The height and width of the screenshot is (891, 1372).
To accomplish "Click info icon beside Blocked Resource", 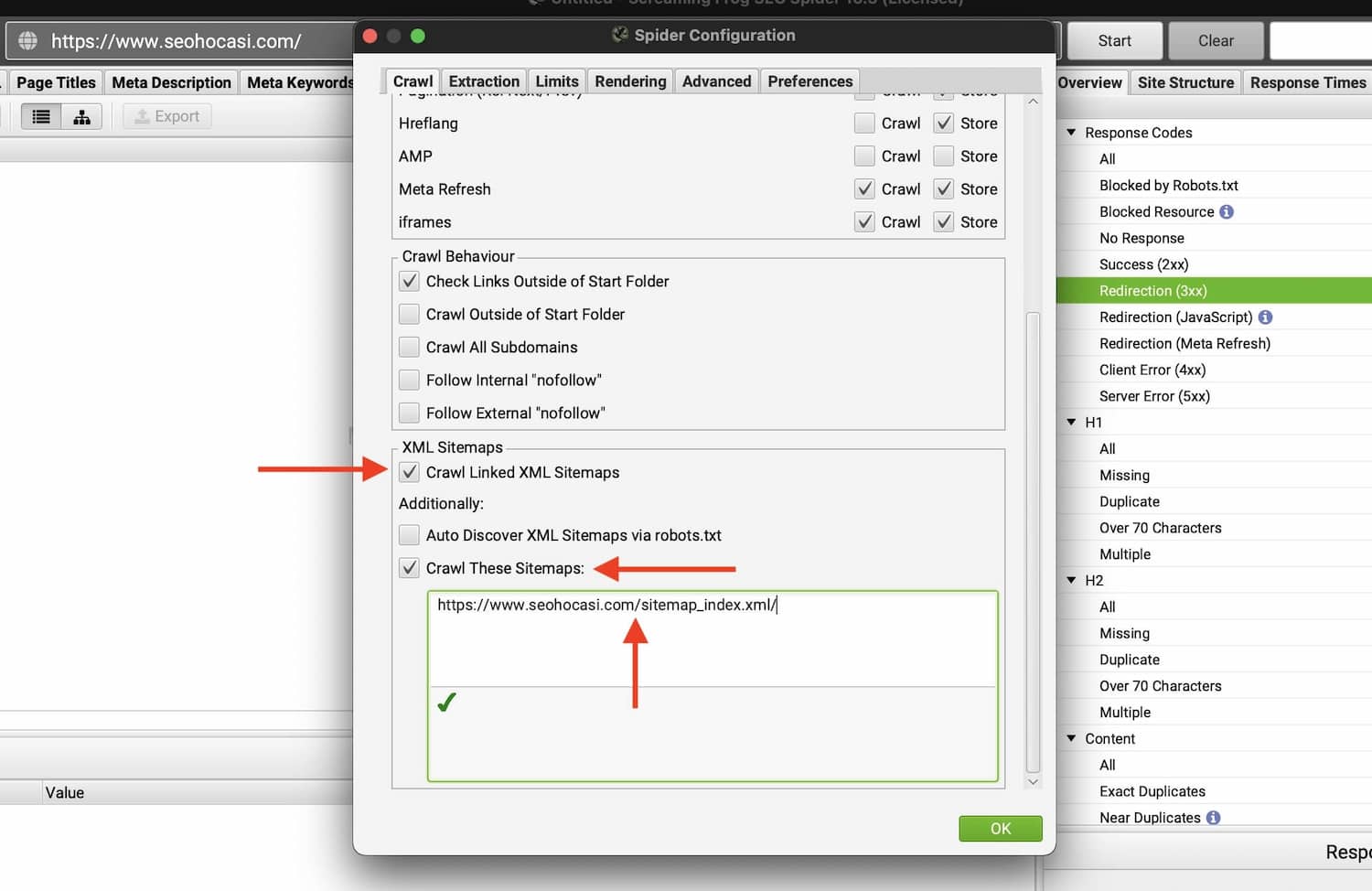I will (x=1227, y=211).
